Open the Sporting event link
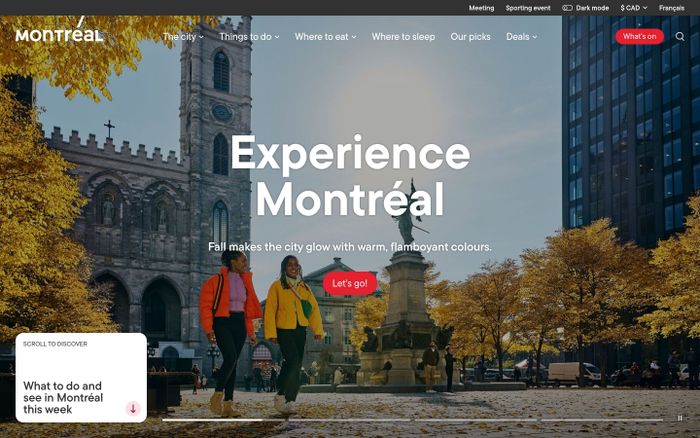The image size is (700, 438). (528, 8)
